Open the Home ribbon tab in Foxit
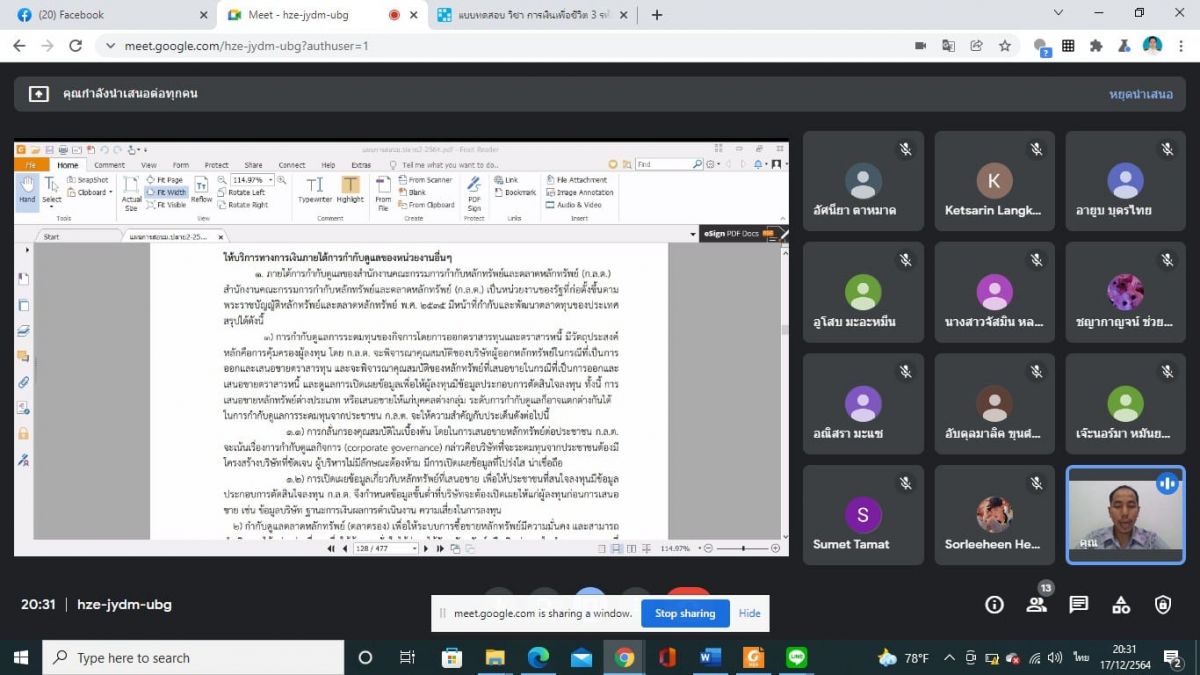This screenshot has width=1200, height=675. point(67,165)
